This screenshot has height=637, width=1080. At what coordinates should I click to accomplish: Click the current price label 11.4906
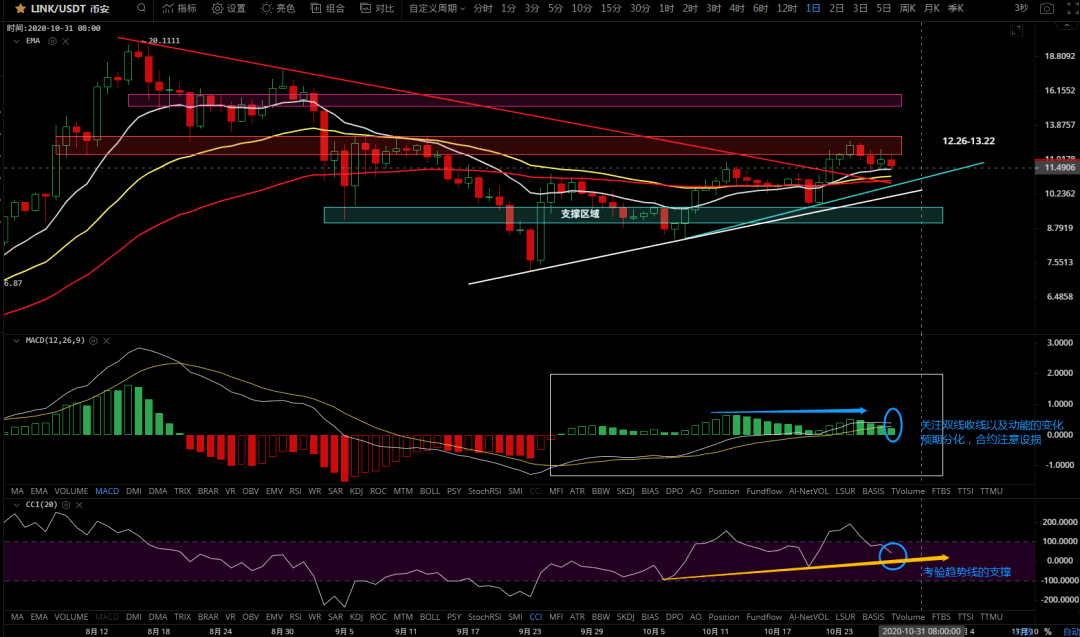point(1057,167)
